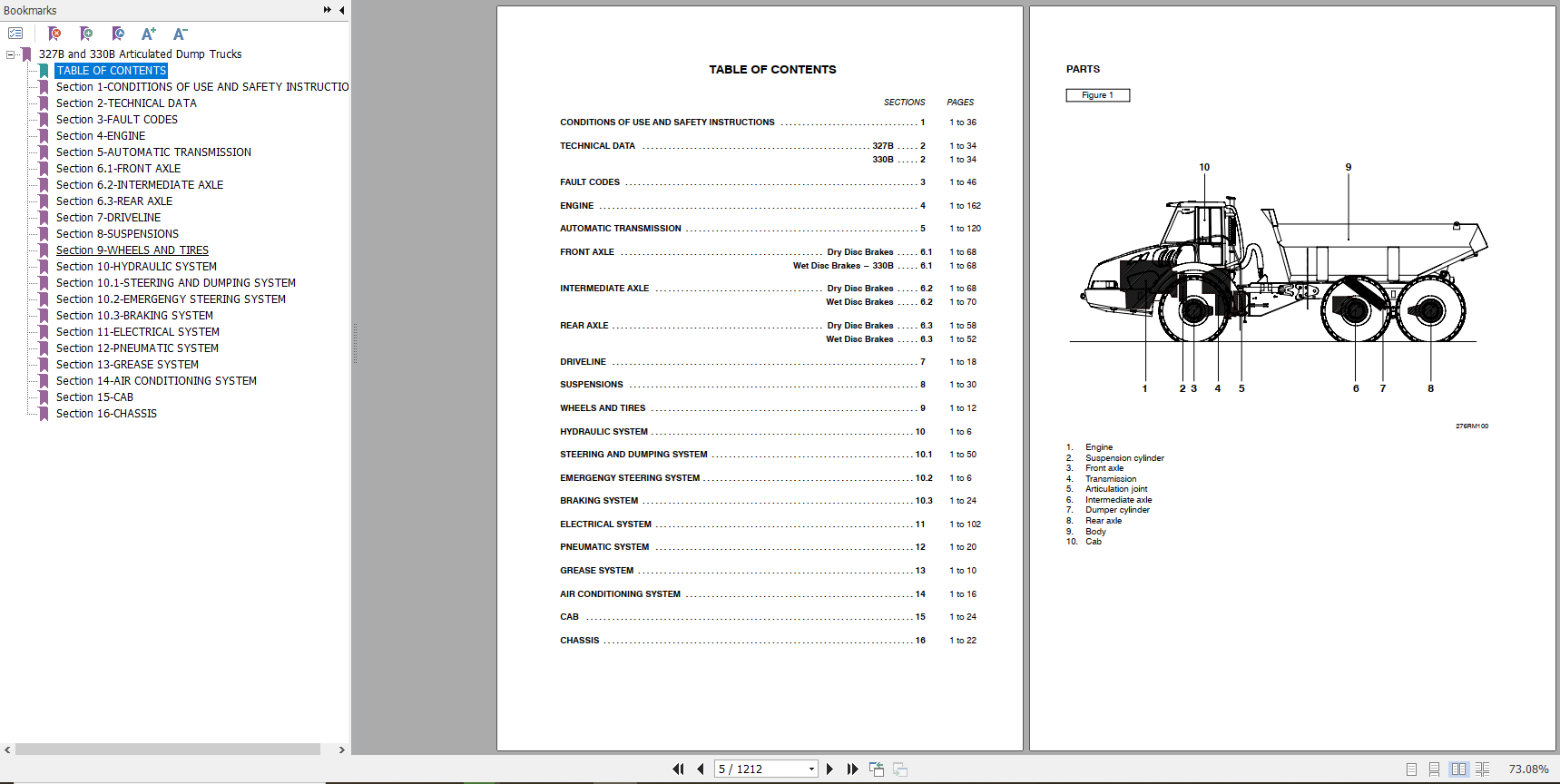
Task: Click the TABLE OF CONTENTS page heading
Action: click(773, 69)
